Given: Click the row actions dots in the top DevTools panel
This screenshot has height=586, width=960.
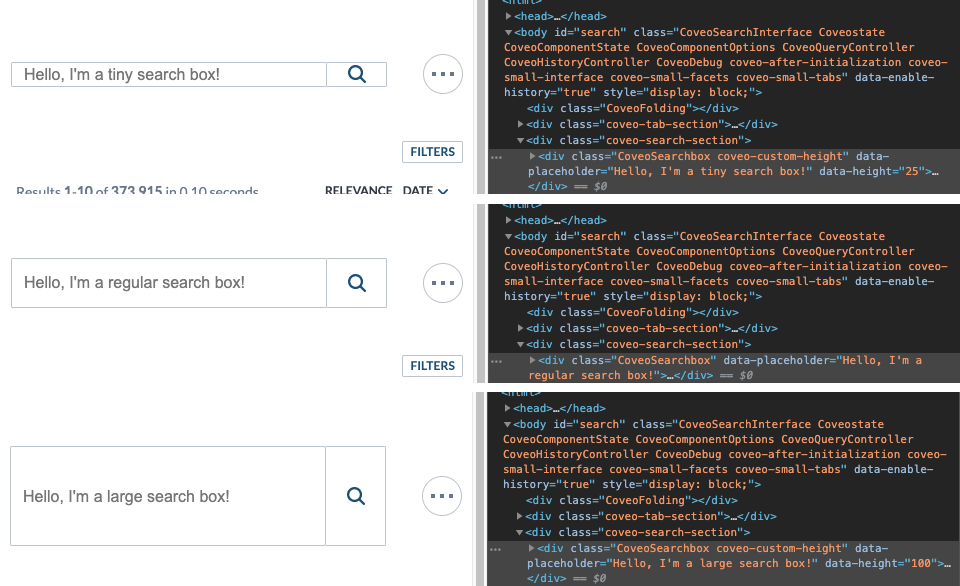Looking at the screenshot, I should [x=496, y=157].
